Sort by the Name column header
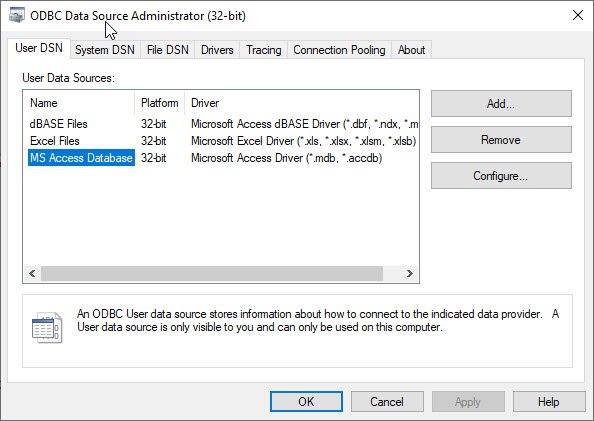 click(x=79, y=103)
